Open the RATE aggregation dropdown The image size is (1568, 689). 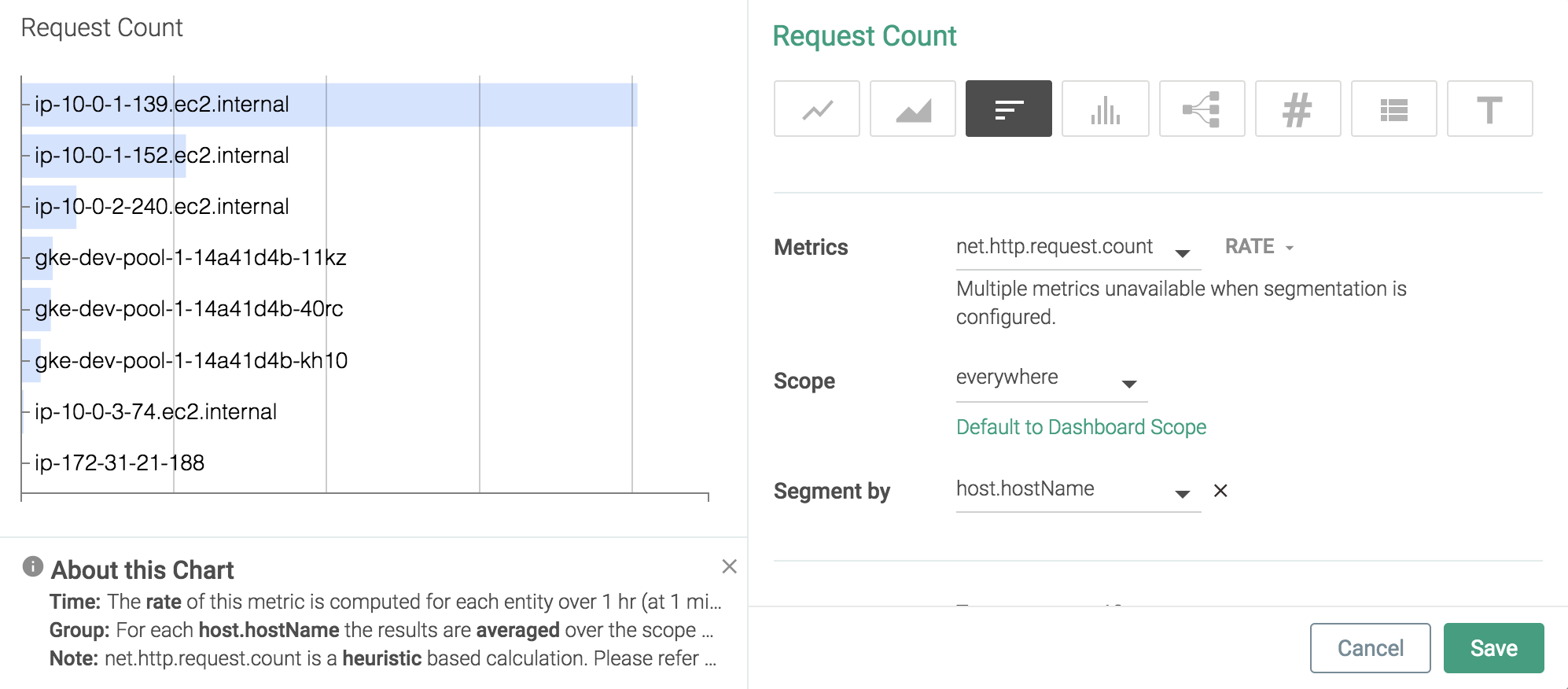point(1259,247)
